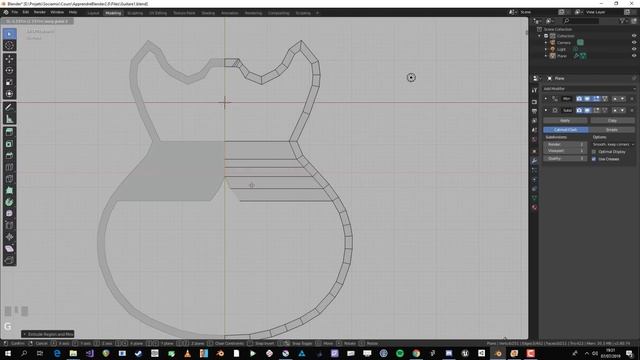Open the outliner filter dropdown
Image resolution: width=640 pixels, height=360 pixels.
[623, 20]
